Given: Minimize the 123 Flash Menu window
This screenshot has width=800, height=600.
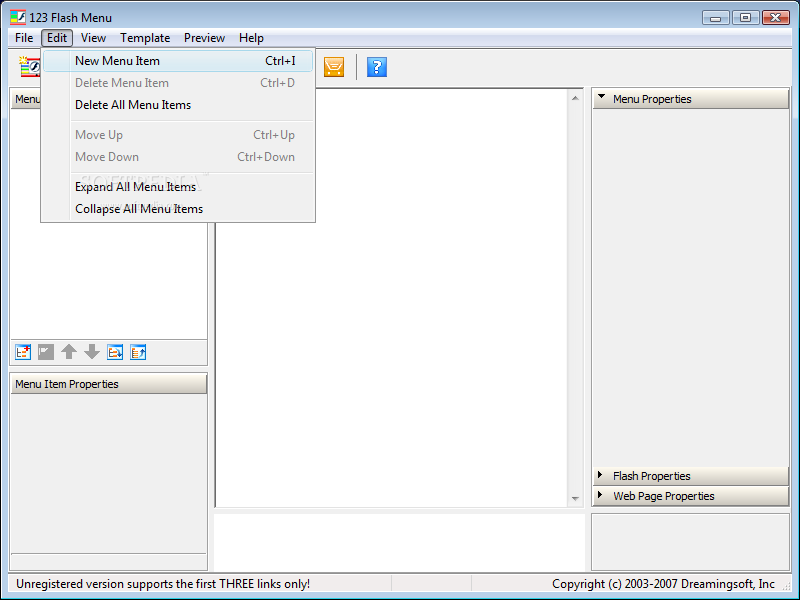Looking at the screenshot, I should (x=716, y=17).
